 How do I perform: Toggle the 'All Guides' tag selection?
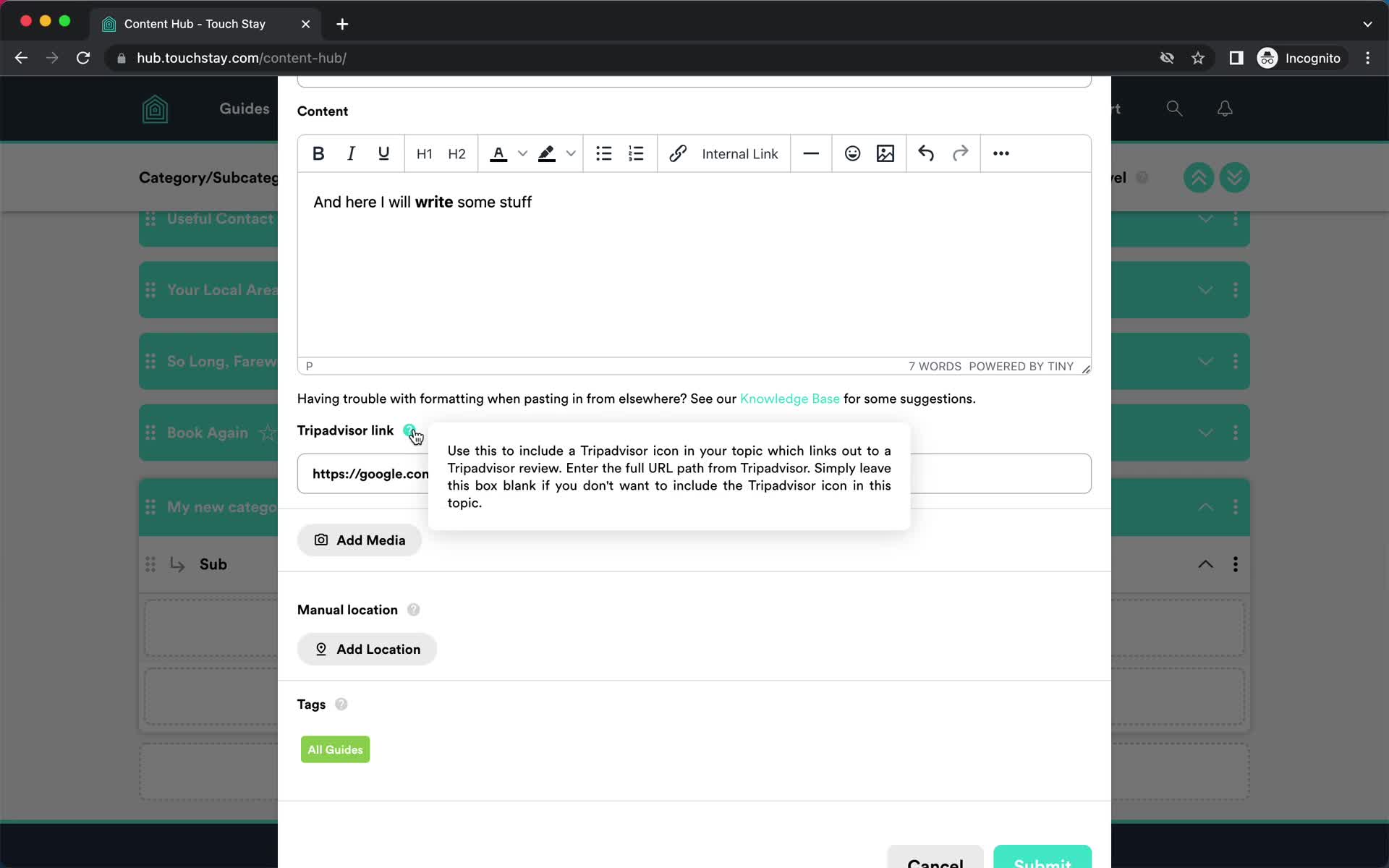click(x=335, y=749)
